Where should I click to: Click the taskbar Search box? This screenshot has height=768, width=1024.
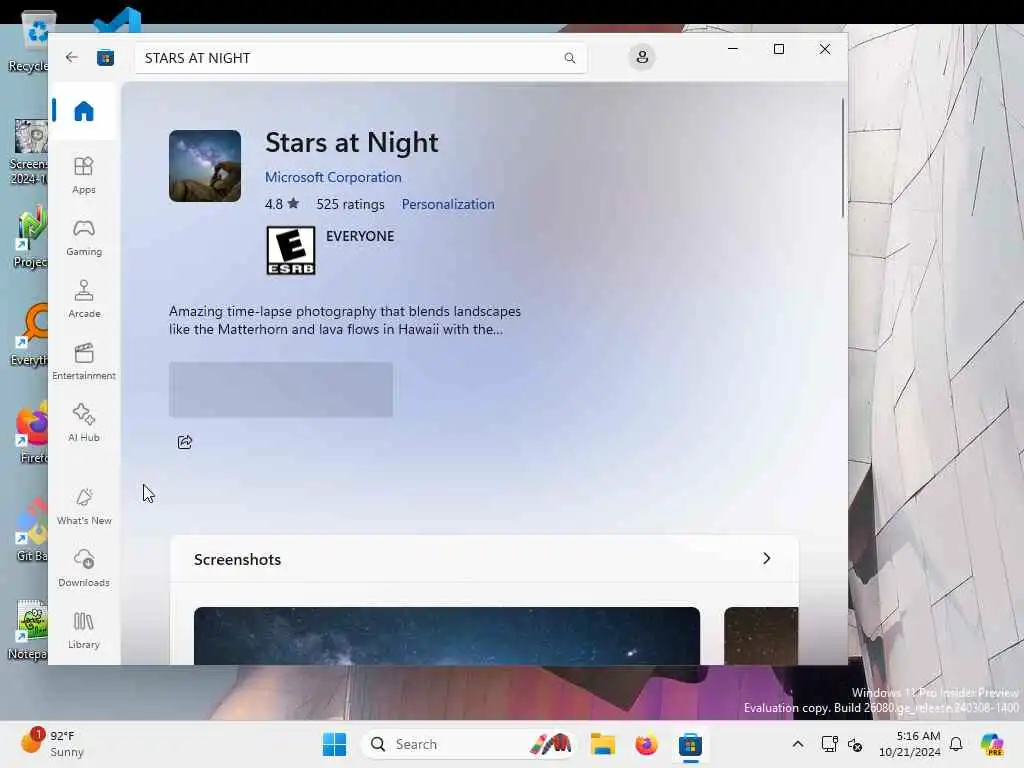click(x=469, y=744)
